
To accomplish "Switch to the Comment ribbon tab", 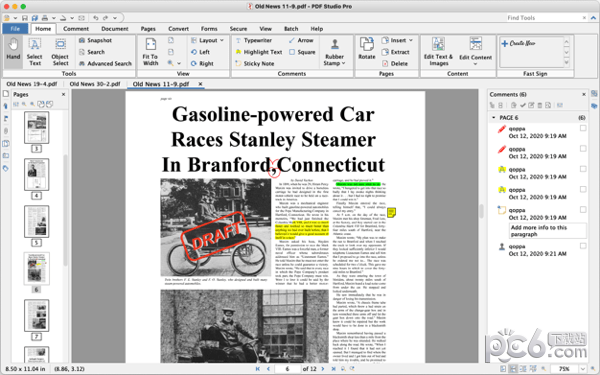I will (76, 29).
